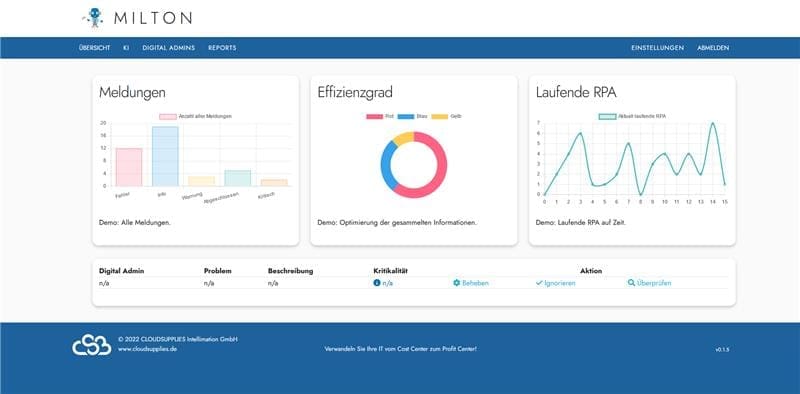
Task: Click the orange Kritisch bar
Action: point(274,183)
